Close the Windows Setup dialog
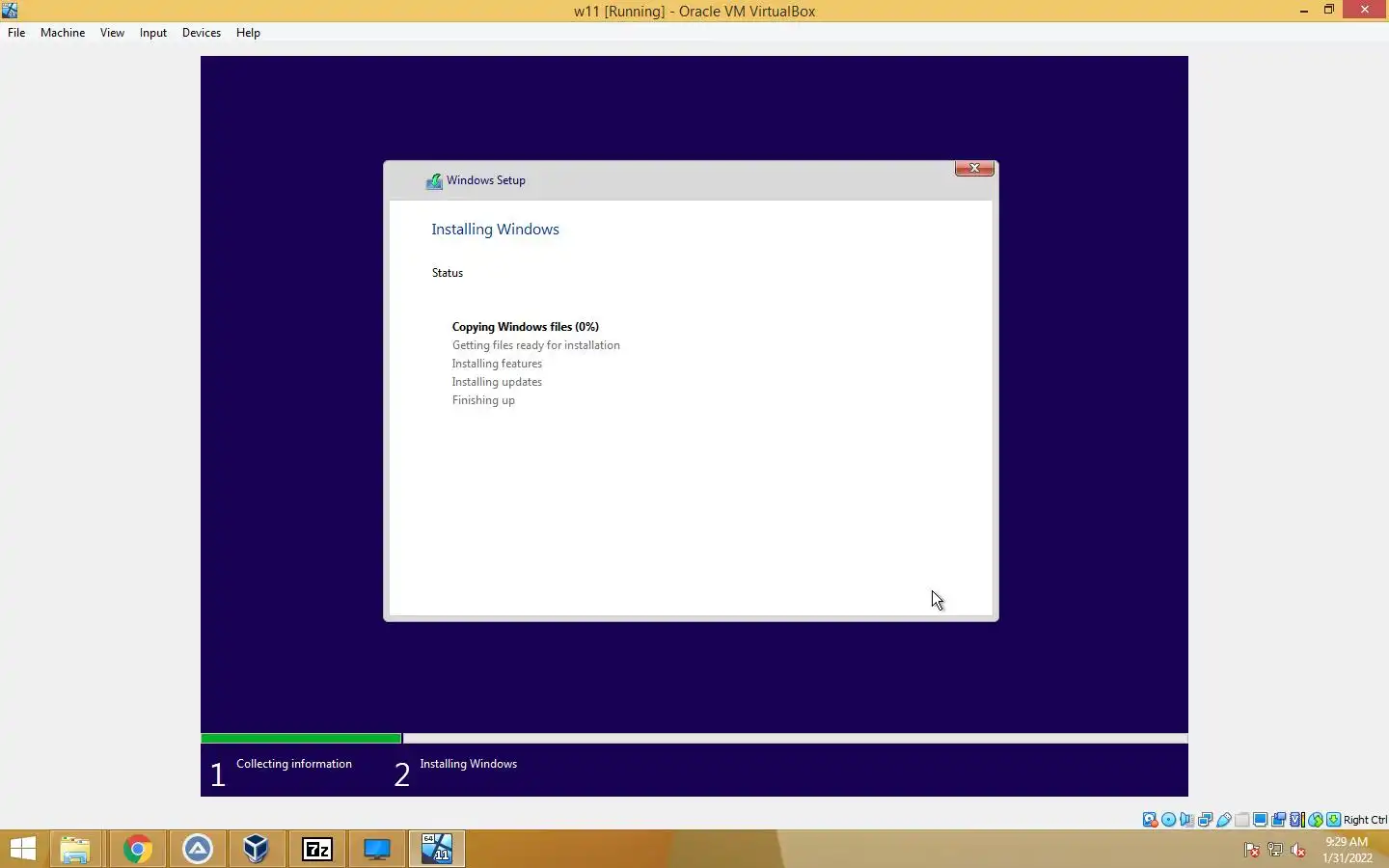 tap(974, 168)
